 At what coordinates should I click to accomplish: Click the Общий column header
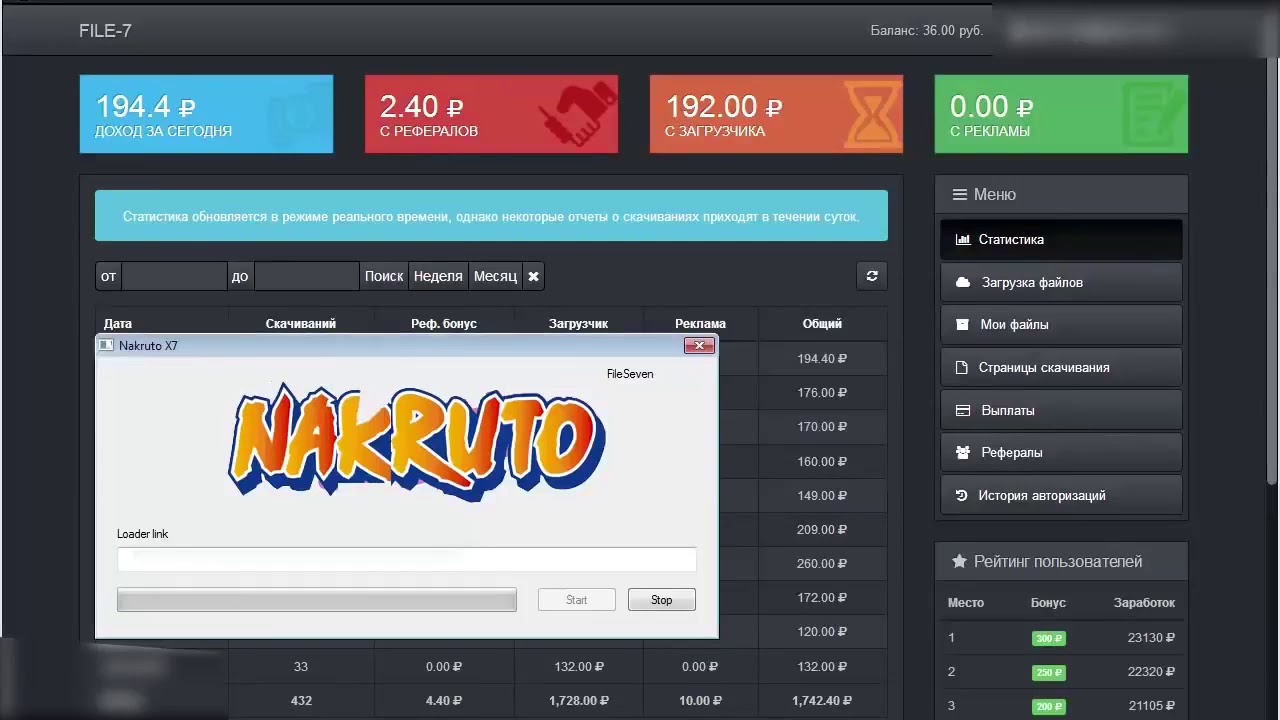coord(822,324)
